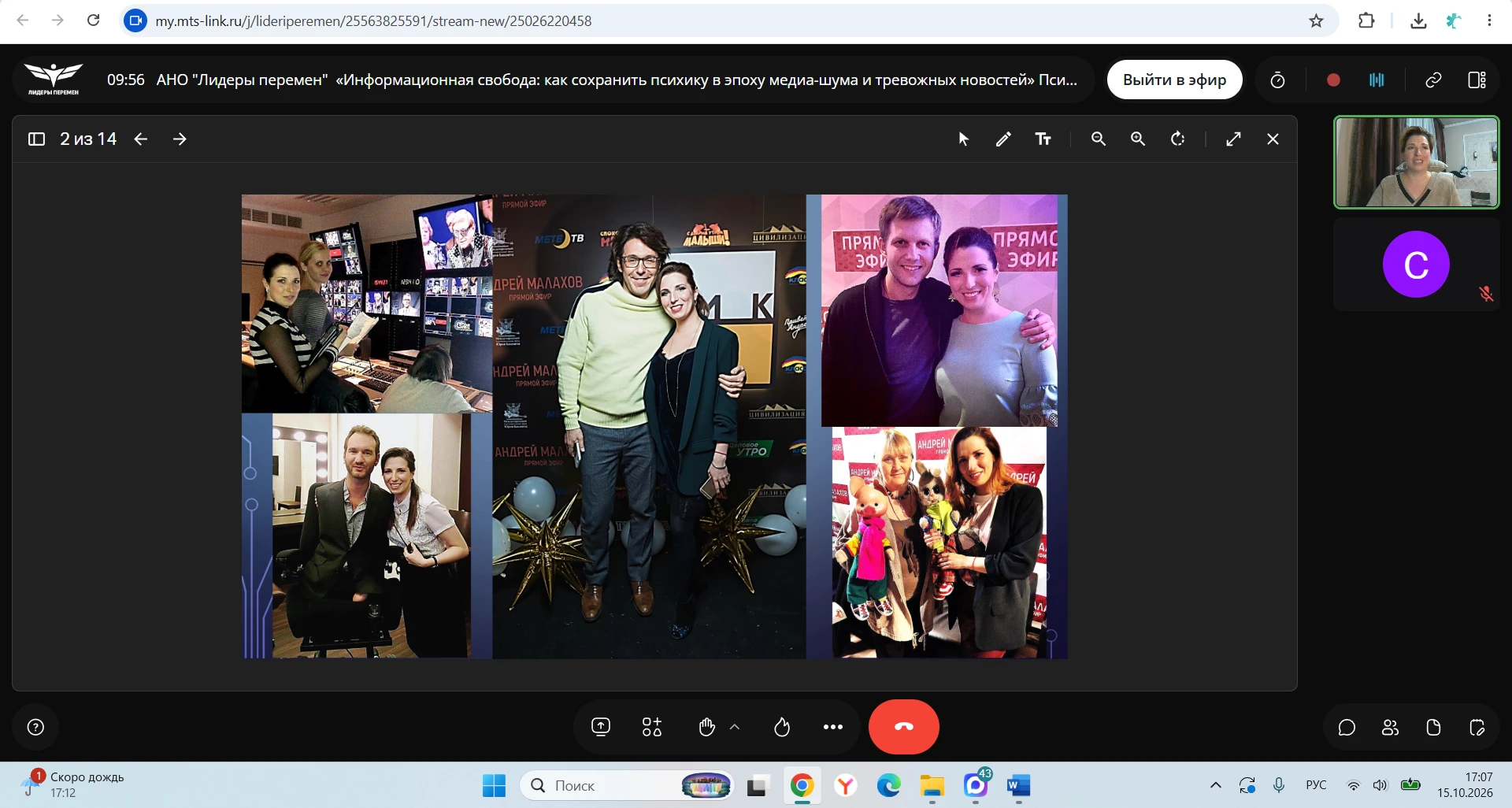Show hidden system tray icons

click(x=1216, y=785)
